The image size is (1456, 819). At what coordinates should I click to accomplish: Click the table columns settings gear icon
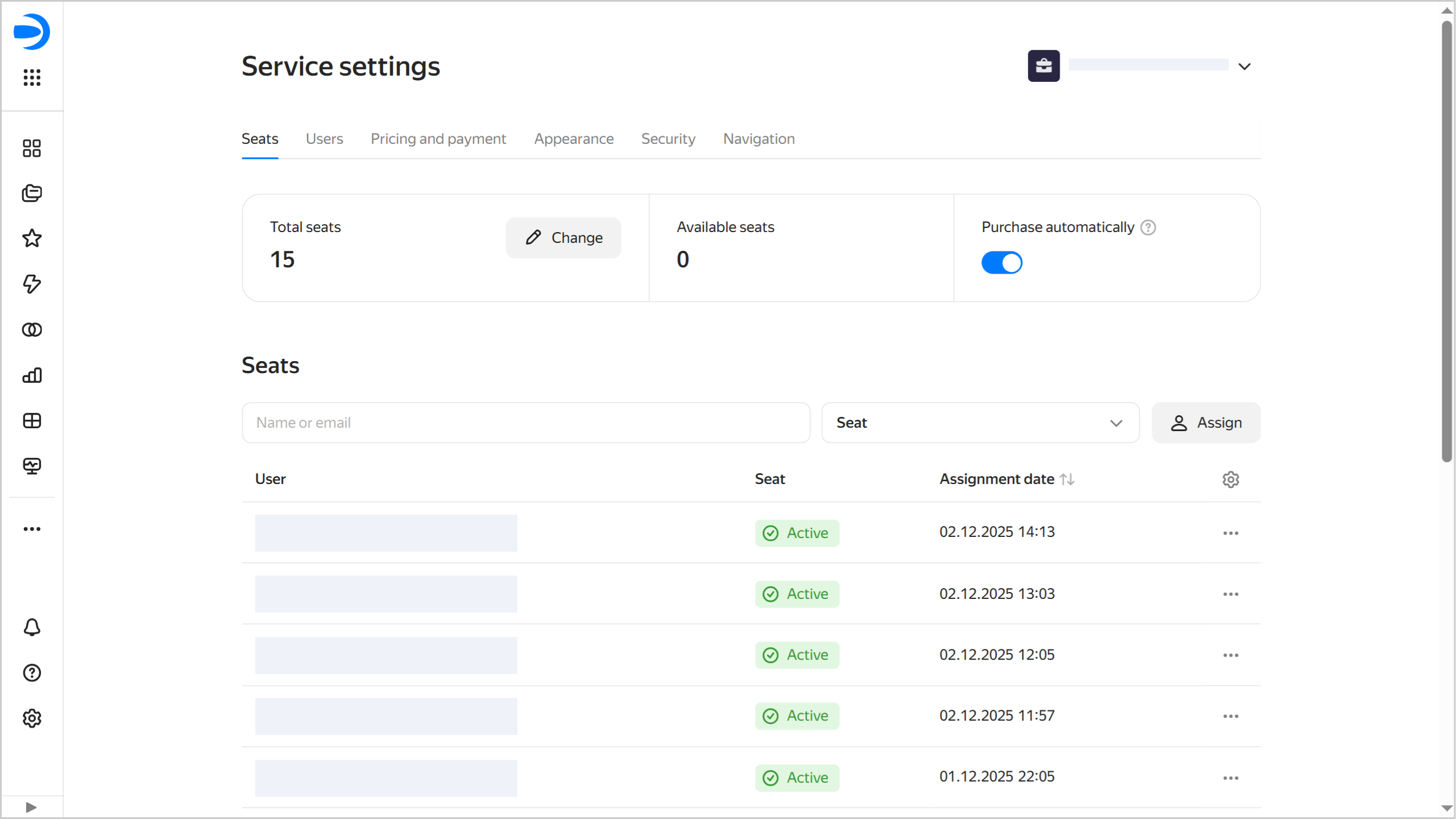click(x=1230, y=479)
